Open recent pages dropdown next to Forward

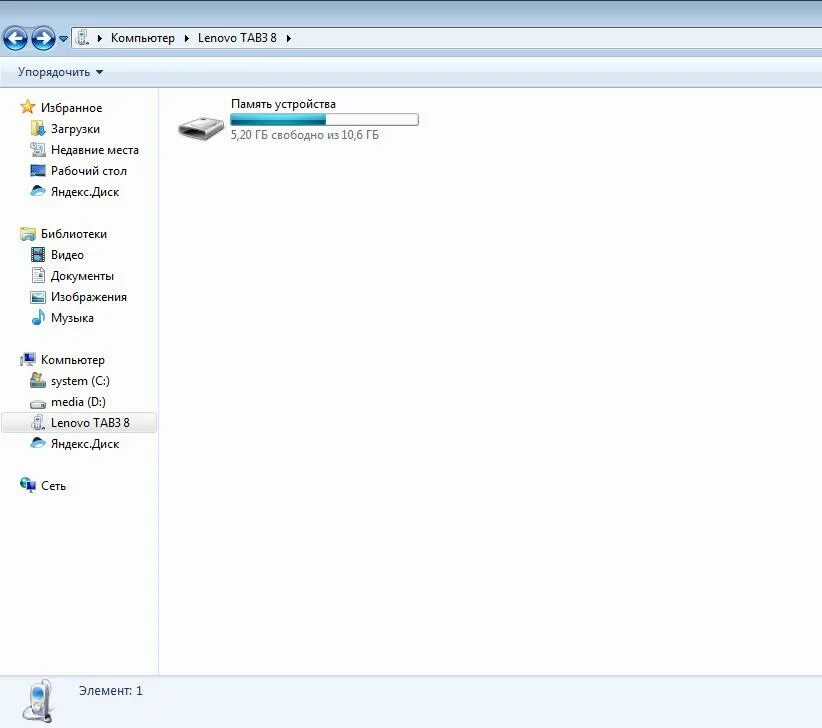click(x=63, y=39)
